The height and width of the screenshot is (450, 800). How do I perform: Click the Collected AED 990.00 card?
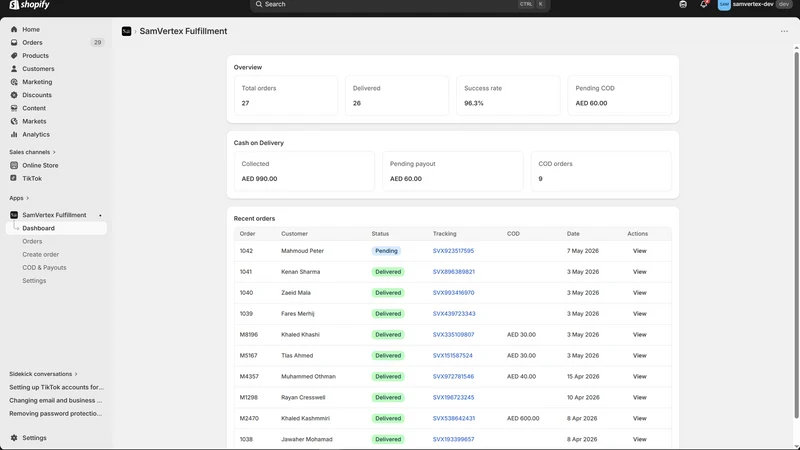pyautogui.click(x=304, y=171)
